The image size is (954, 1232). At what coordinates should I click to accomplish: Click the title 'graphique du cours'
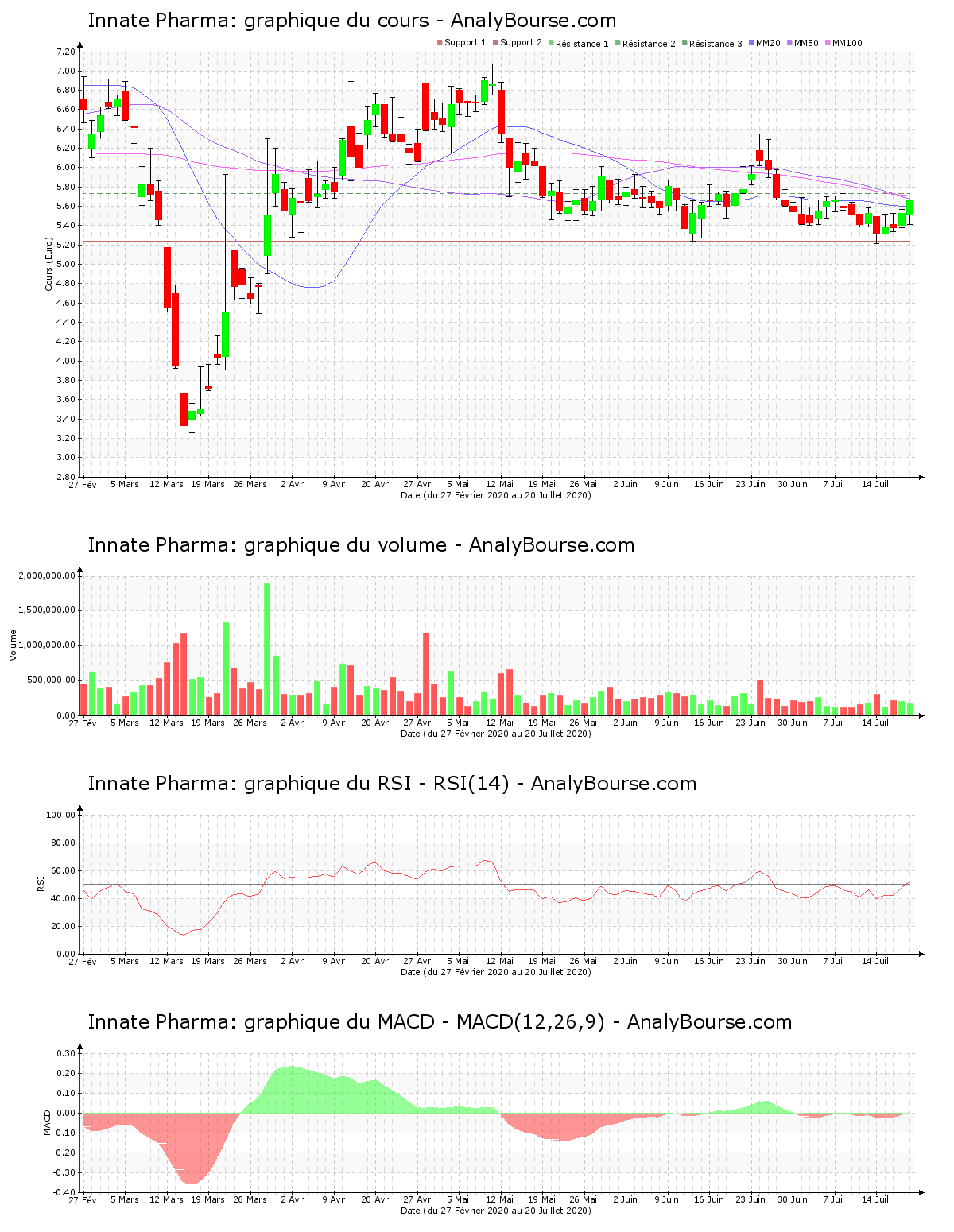coord(352,21)
